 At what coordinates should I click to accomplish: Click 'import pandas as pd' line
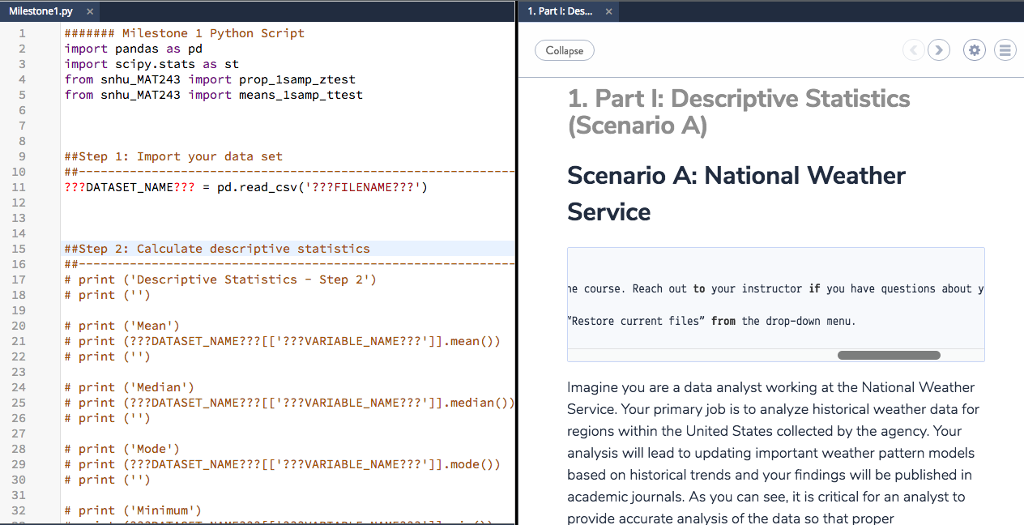[133, 49]
